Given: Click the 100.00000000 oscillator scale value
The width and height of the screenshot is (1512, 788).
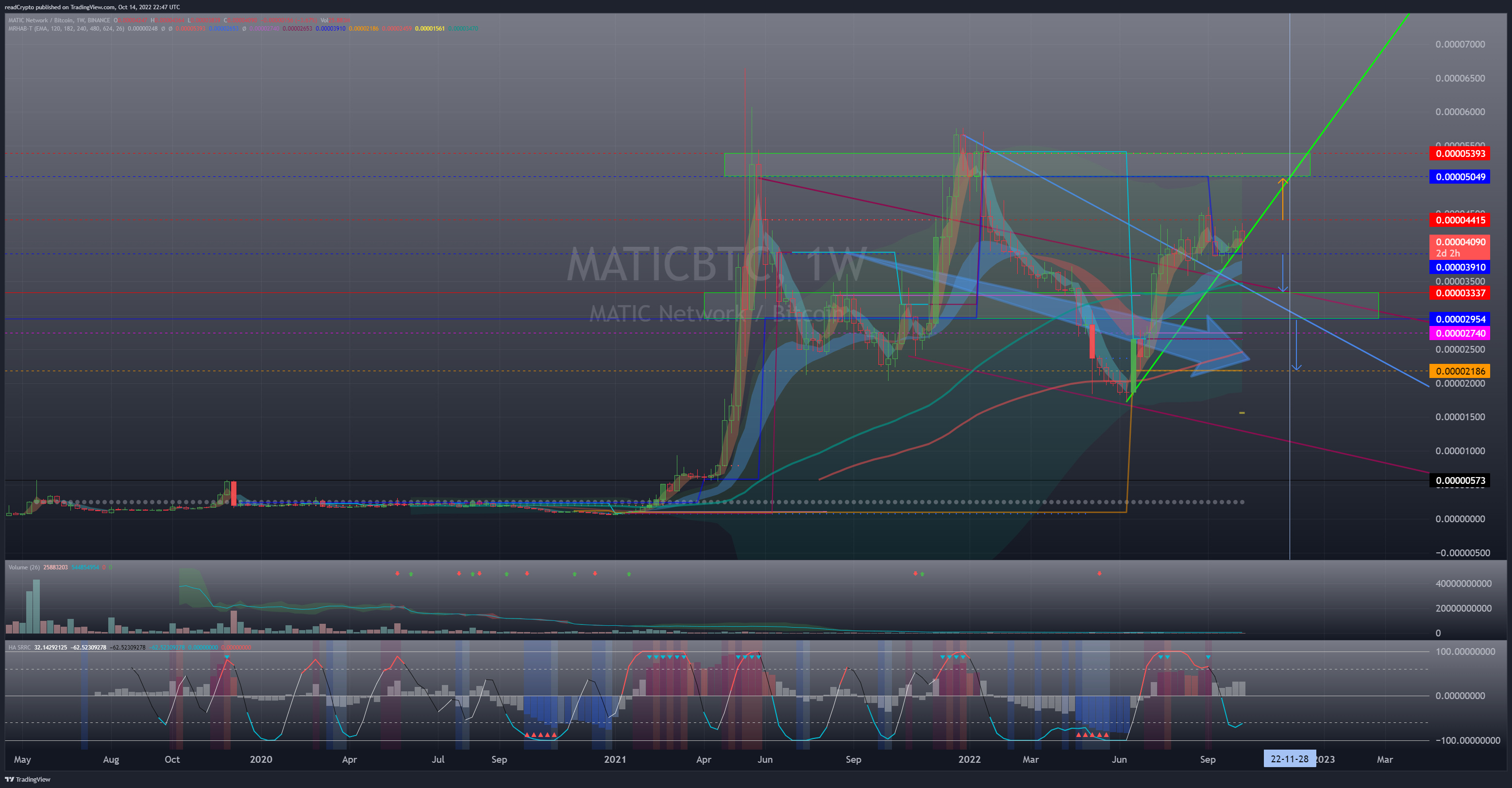Looking at the screenshot, I should pos(1465,652).
